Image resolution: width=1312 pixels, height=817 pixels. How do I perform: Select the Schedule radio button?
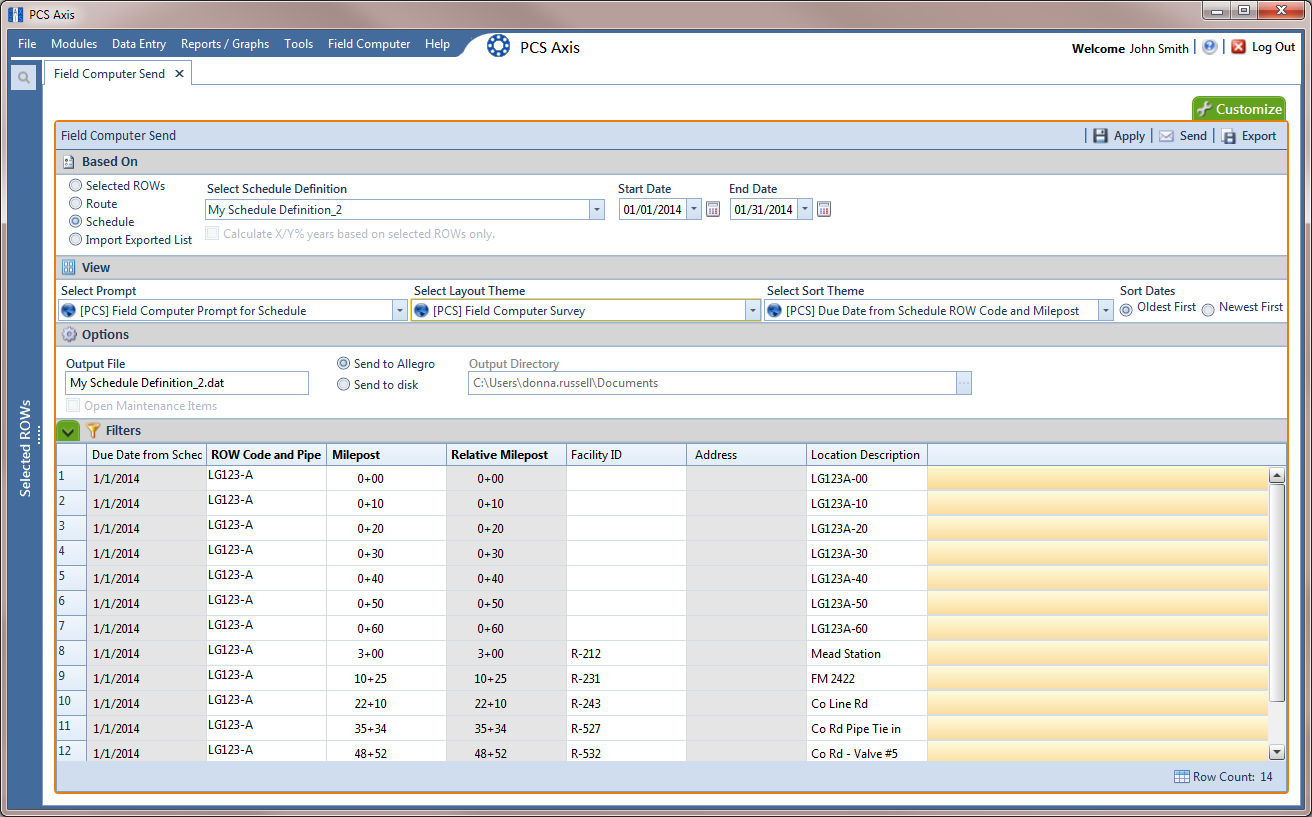[x=76, y=222]
